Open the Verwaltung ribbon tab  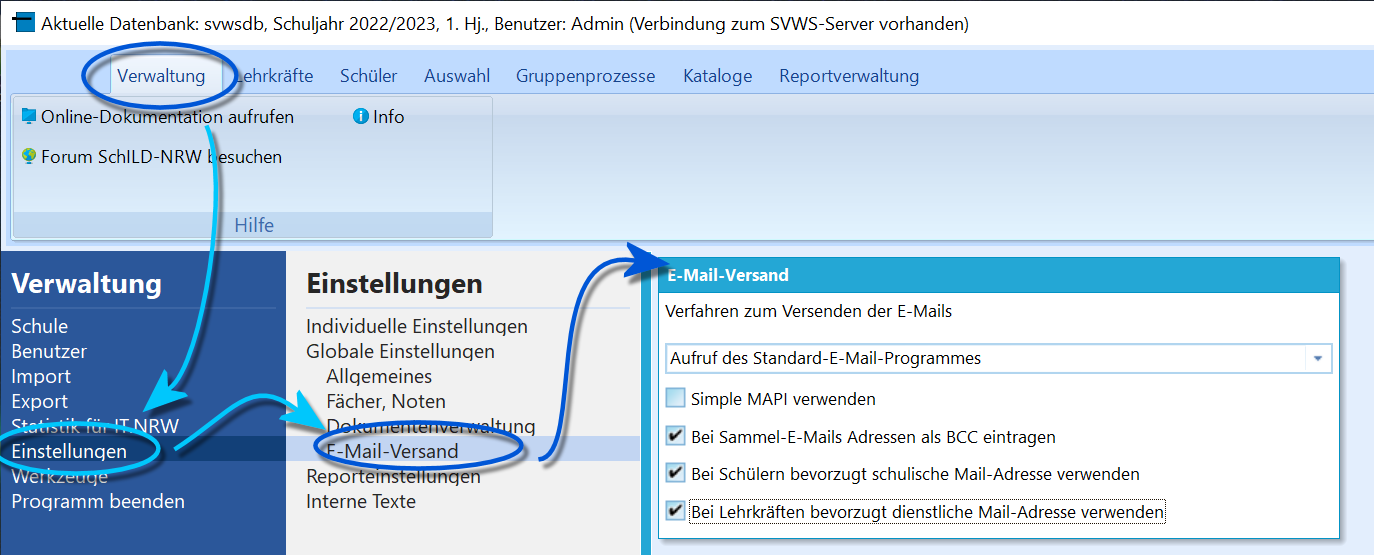(x=161, y=76)
